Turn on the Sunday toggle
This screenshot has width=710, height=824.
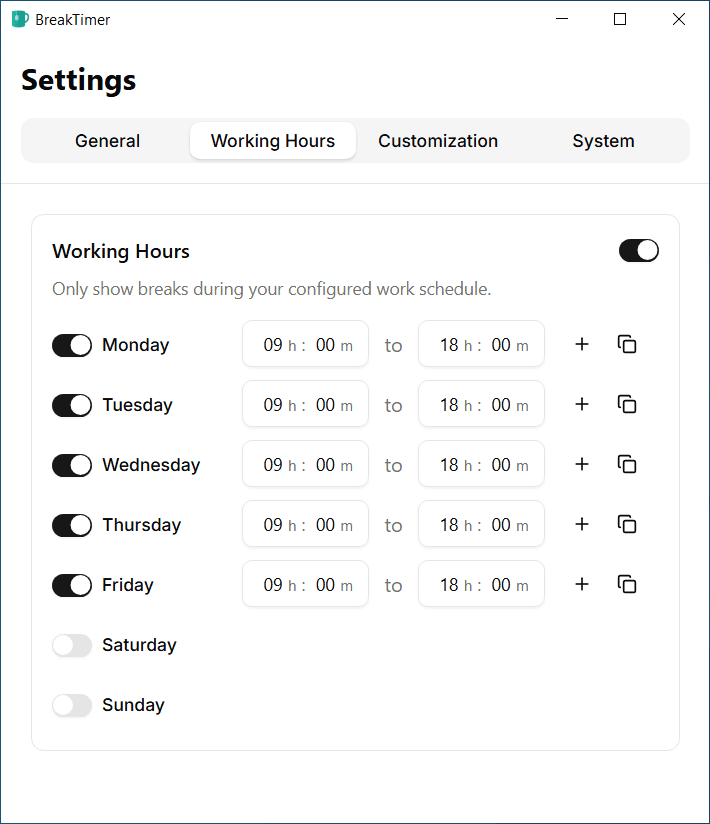tap(72, 705)
